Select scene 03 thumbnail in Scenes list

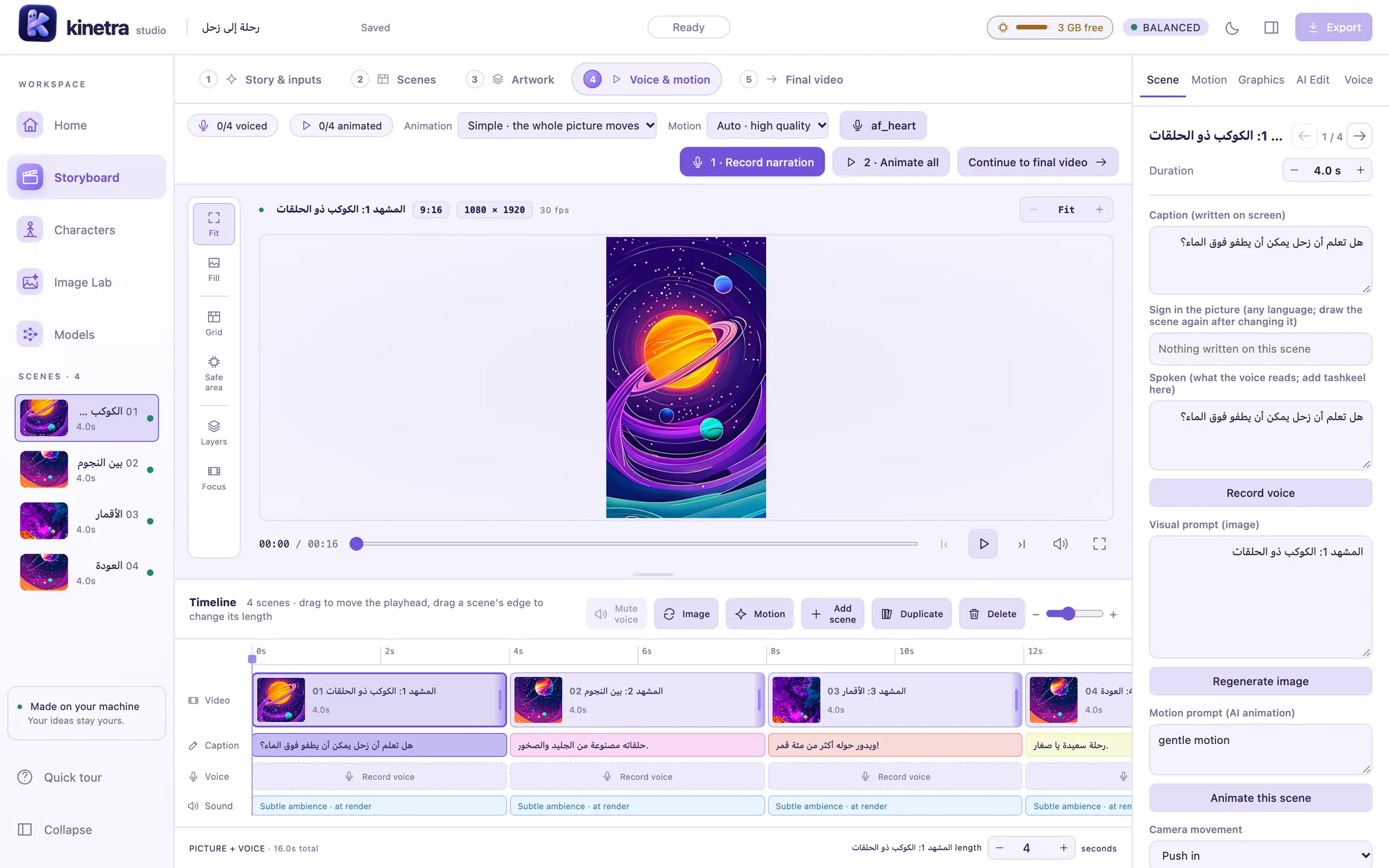tap(44, 521)
